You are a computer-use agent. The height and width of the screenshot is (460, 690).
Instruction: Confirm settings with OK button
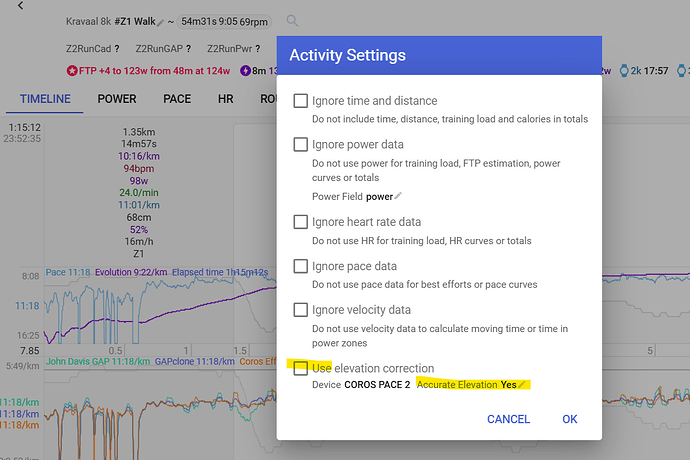click(570, 419)
